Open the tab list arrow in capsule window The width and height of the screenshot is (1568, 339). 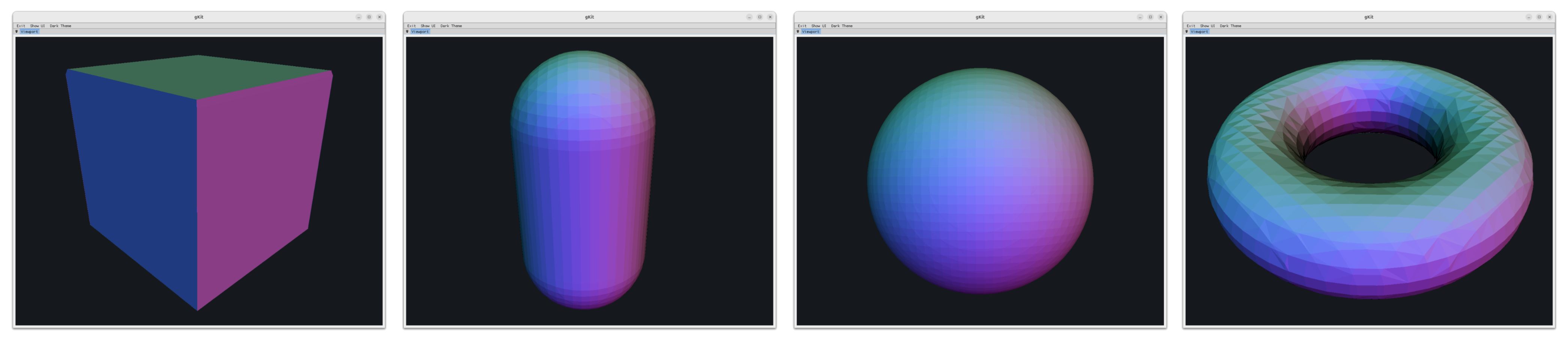coord(407,31)
